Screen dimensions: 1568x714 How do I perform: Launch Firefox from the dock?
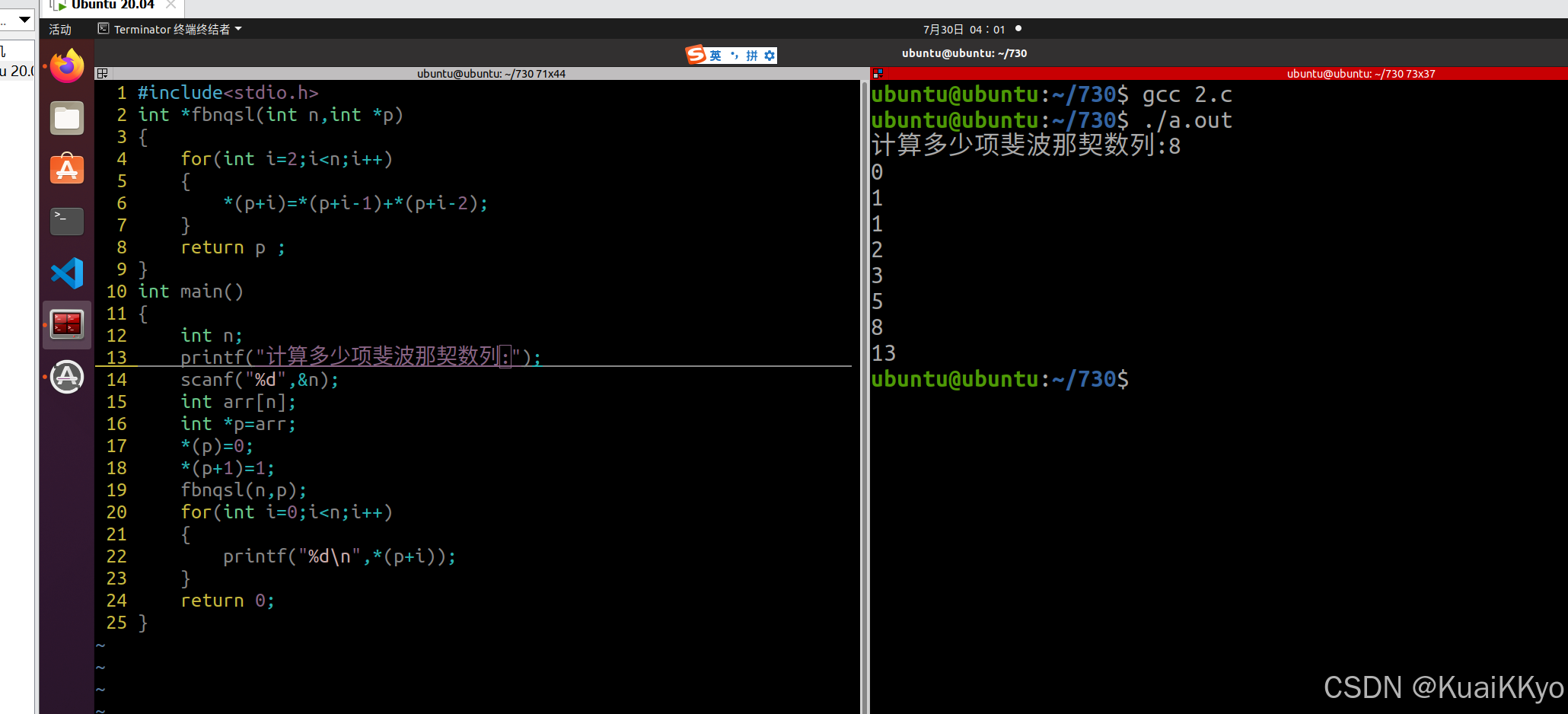[x=66, y=66]
